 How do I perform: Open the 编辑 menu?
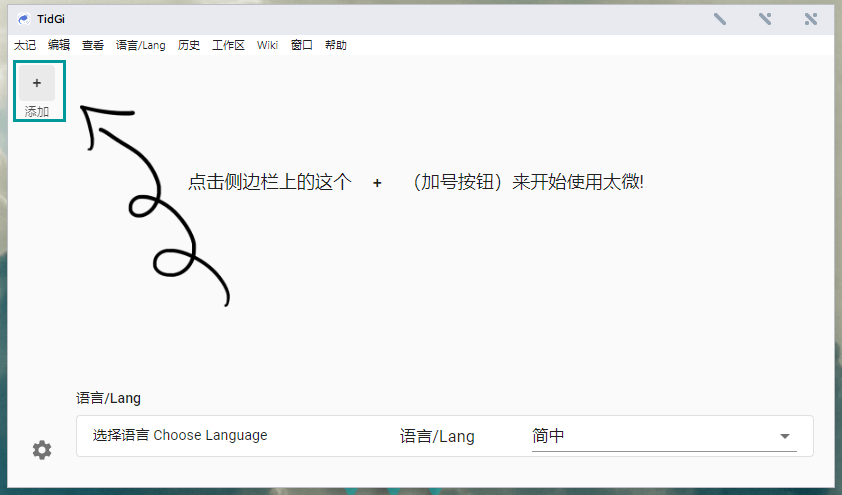[x=59, y=45]
